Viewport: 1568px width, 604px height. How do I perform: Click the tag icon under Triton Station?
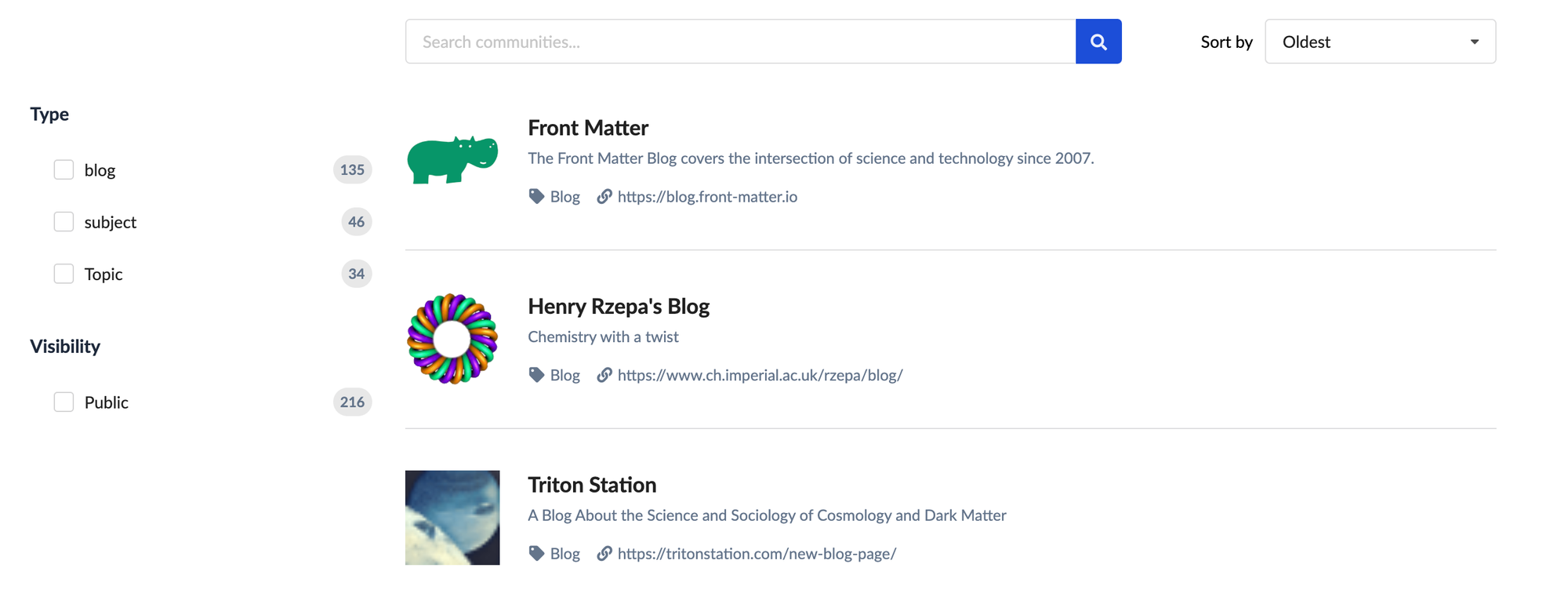[536, 554]
